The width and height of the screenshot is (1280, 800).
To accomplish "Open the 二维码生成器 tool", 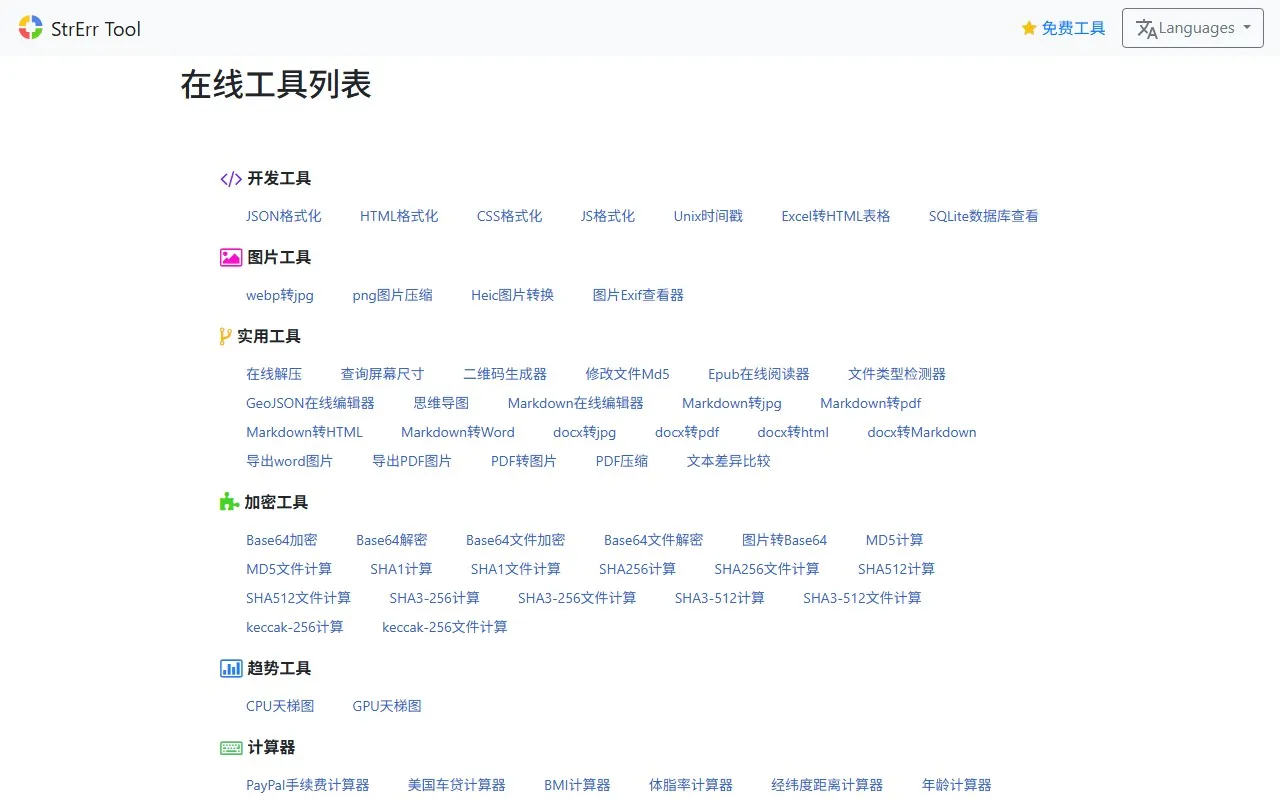I will [505, 374].
